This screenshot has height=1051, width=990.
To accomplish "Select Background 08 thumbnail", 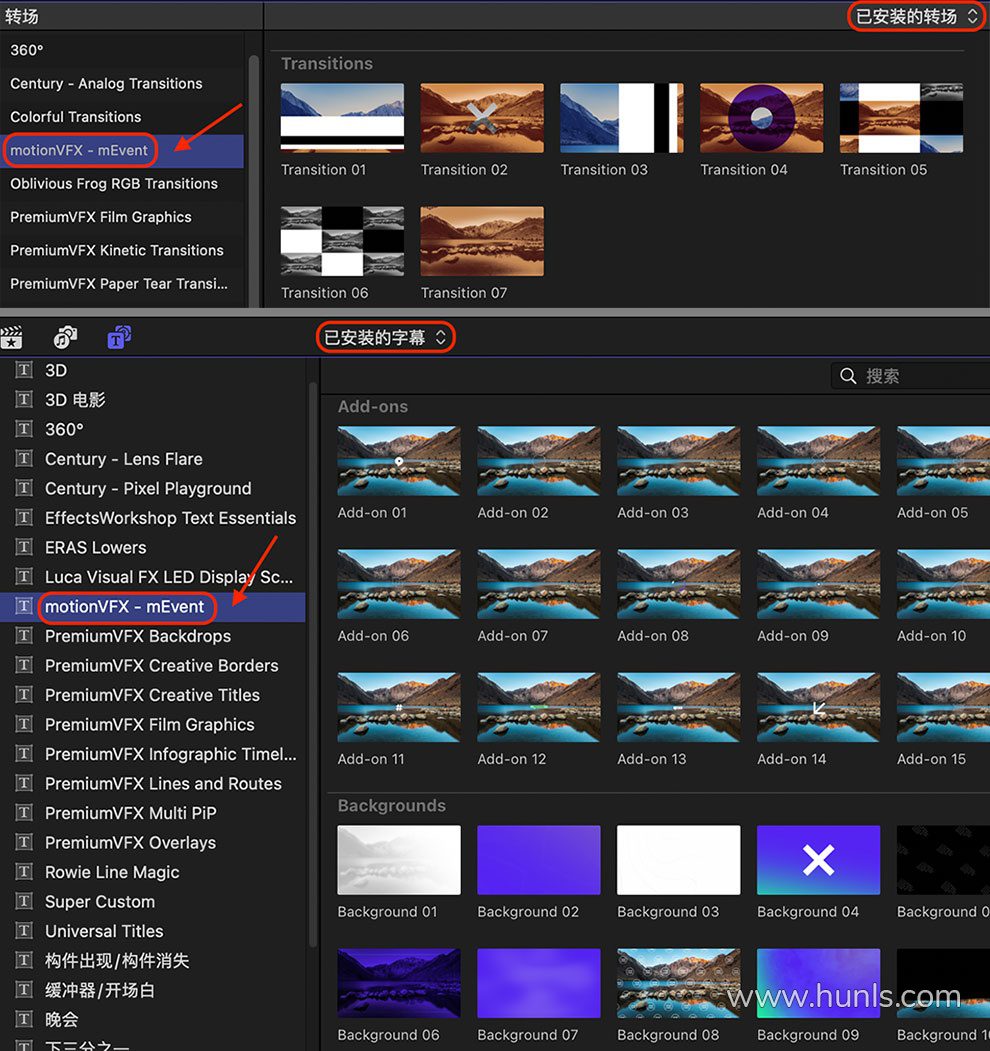I will 678,983.
